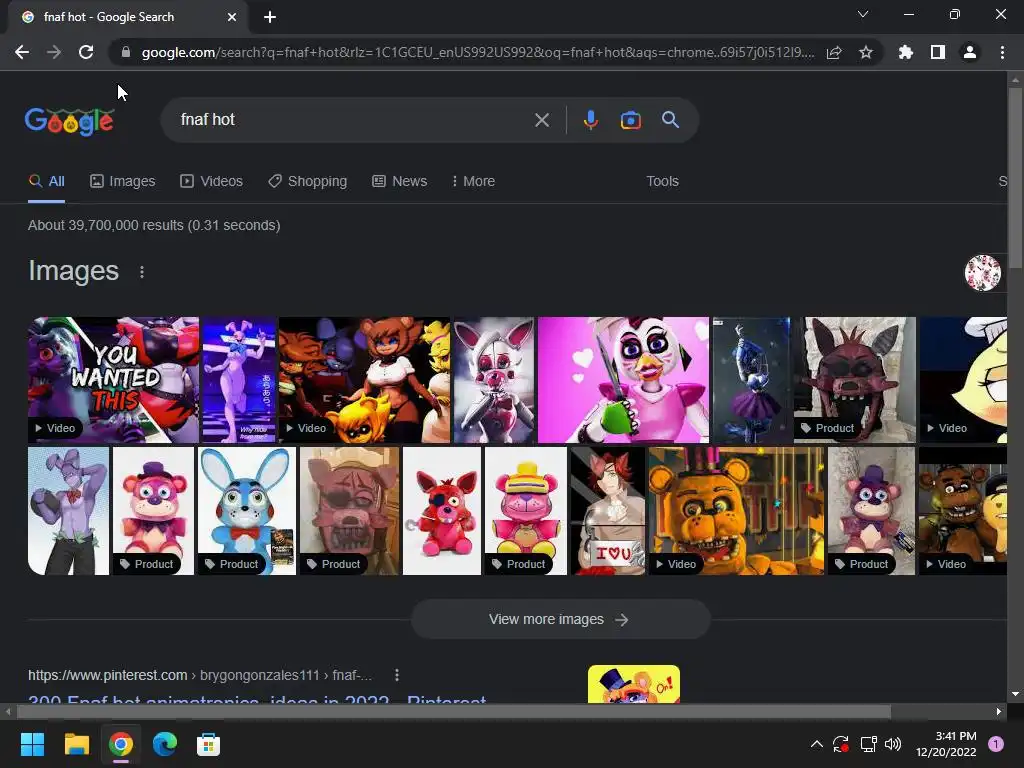1024x768 pixels.
Task: Search by image with the camera icon
Action: pos(631,120)
